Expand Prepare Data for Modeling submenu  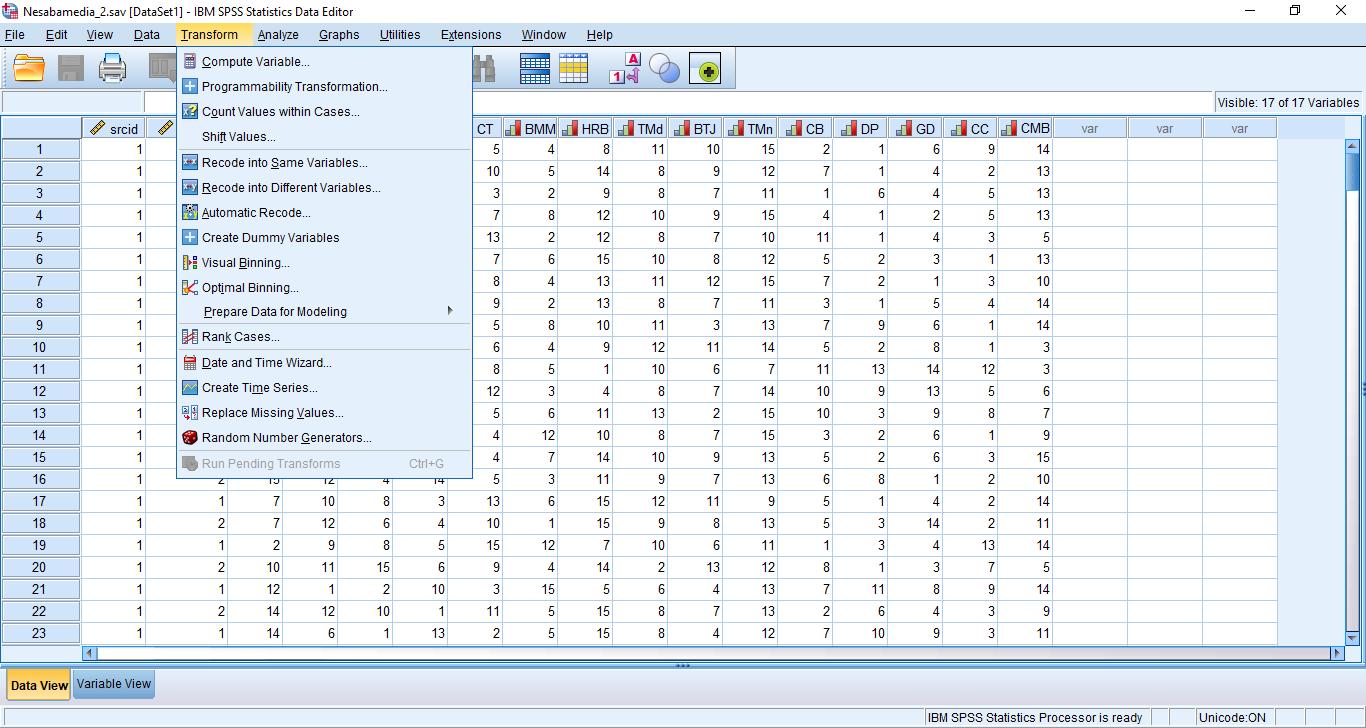[275, 312]
